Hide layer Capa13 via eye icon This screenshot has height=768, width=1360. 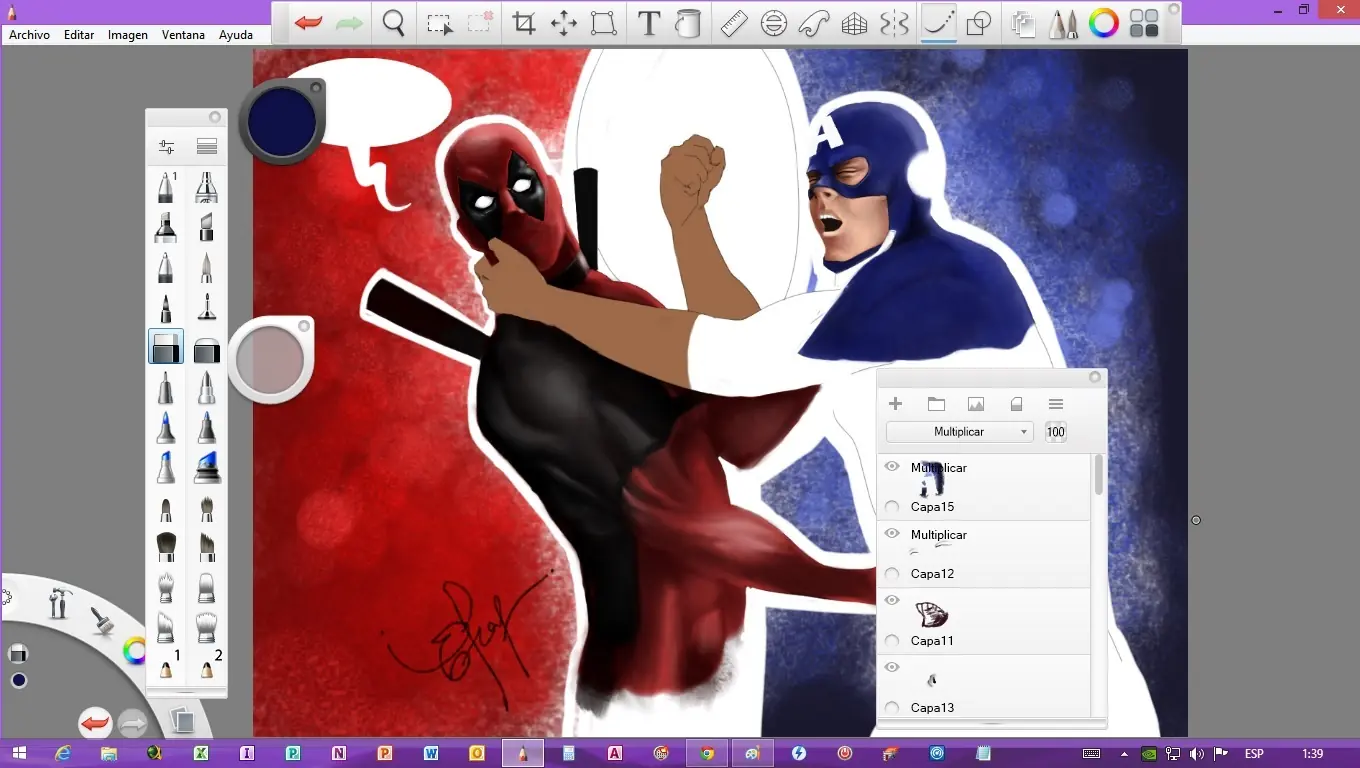(892, 667)
